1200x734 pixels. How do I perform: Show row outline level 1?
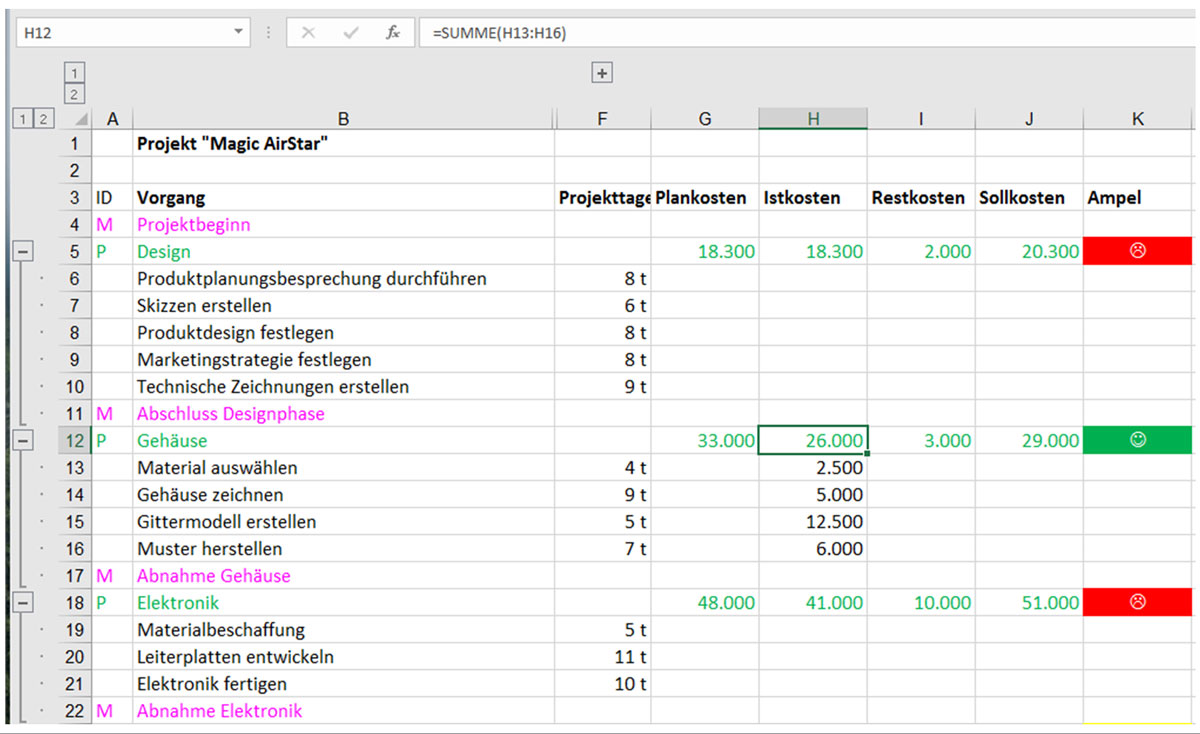[x=21, y=119]
